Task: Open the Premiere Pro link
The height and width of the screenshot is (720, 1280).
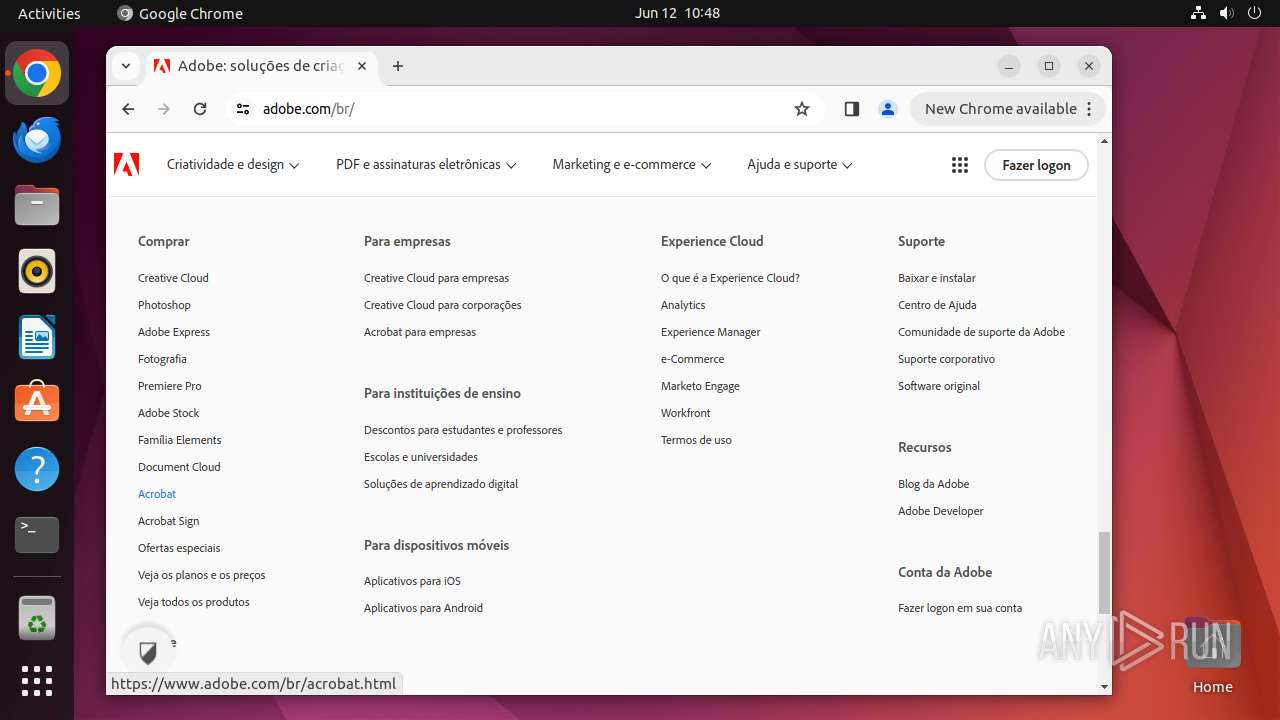Action: pos(170,386)
